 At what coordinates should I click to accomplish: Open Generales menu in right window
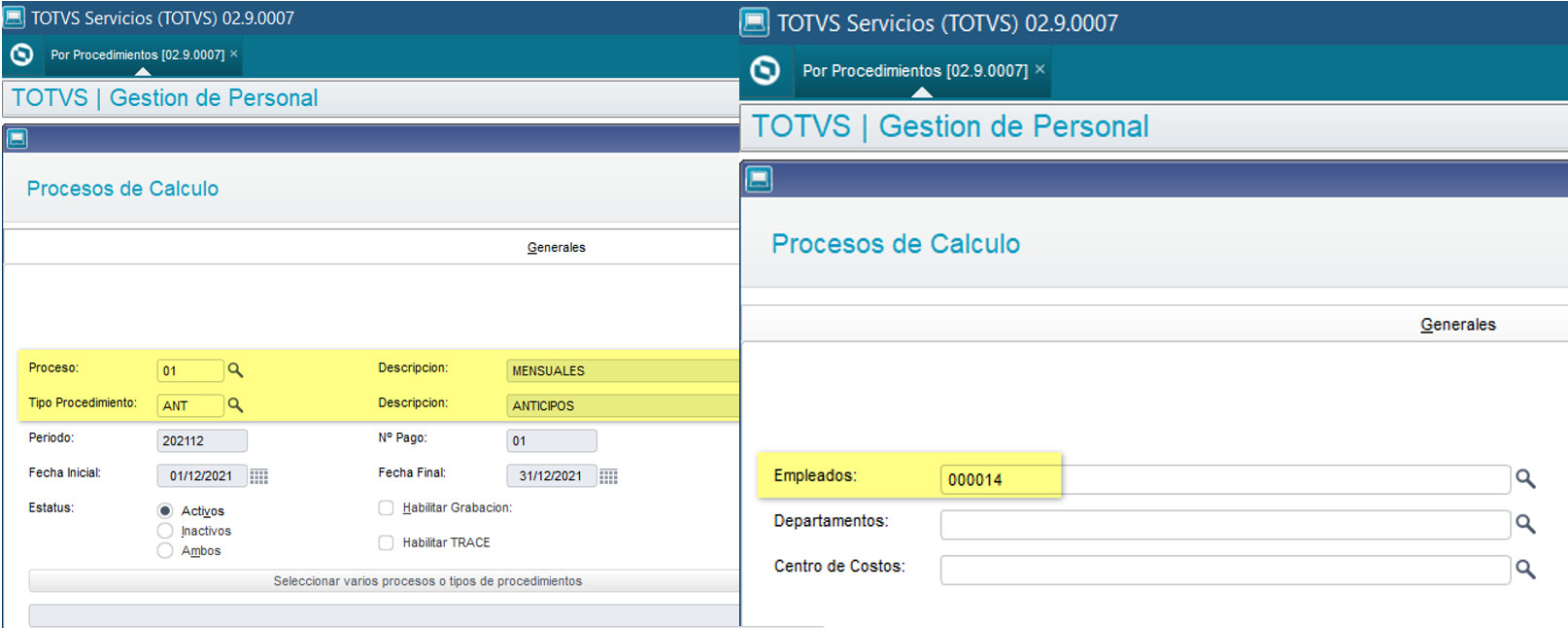pos(1457,325)
